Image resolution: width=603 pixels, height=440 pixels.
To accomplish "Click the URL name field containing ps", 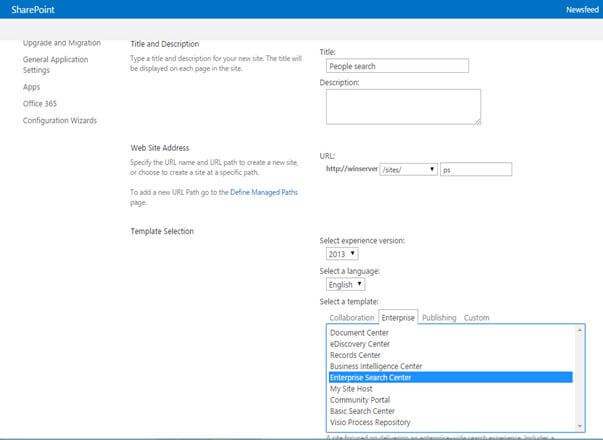I will 476,169.
